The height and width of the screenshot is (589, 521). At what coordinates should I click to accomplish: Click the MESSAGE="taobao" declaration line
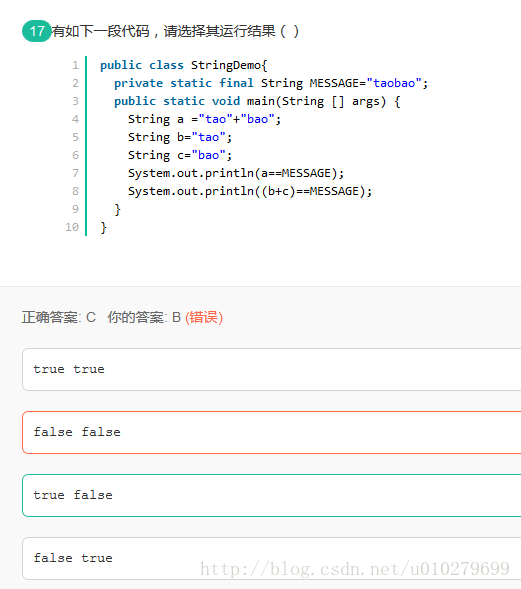[271, 83]
